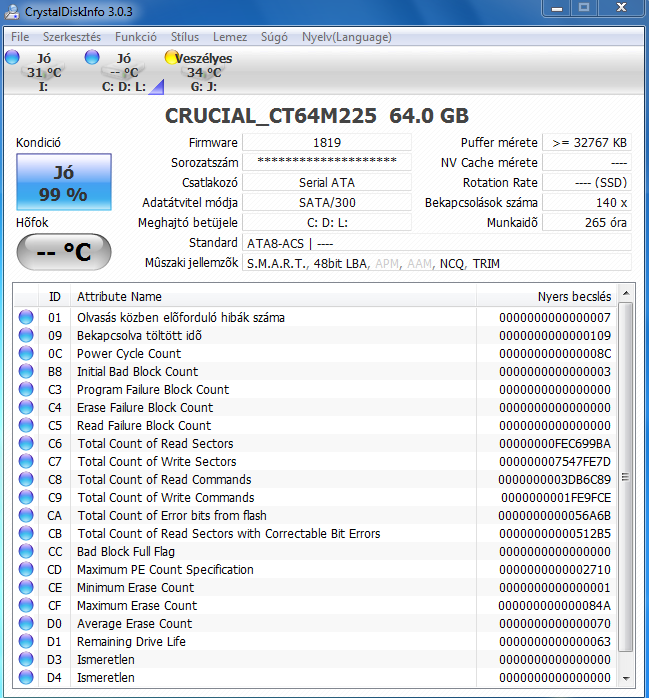Screen dimensions: 649x698
Task: Open the Stílus menu
Action: (x=185, y=37)
